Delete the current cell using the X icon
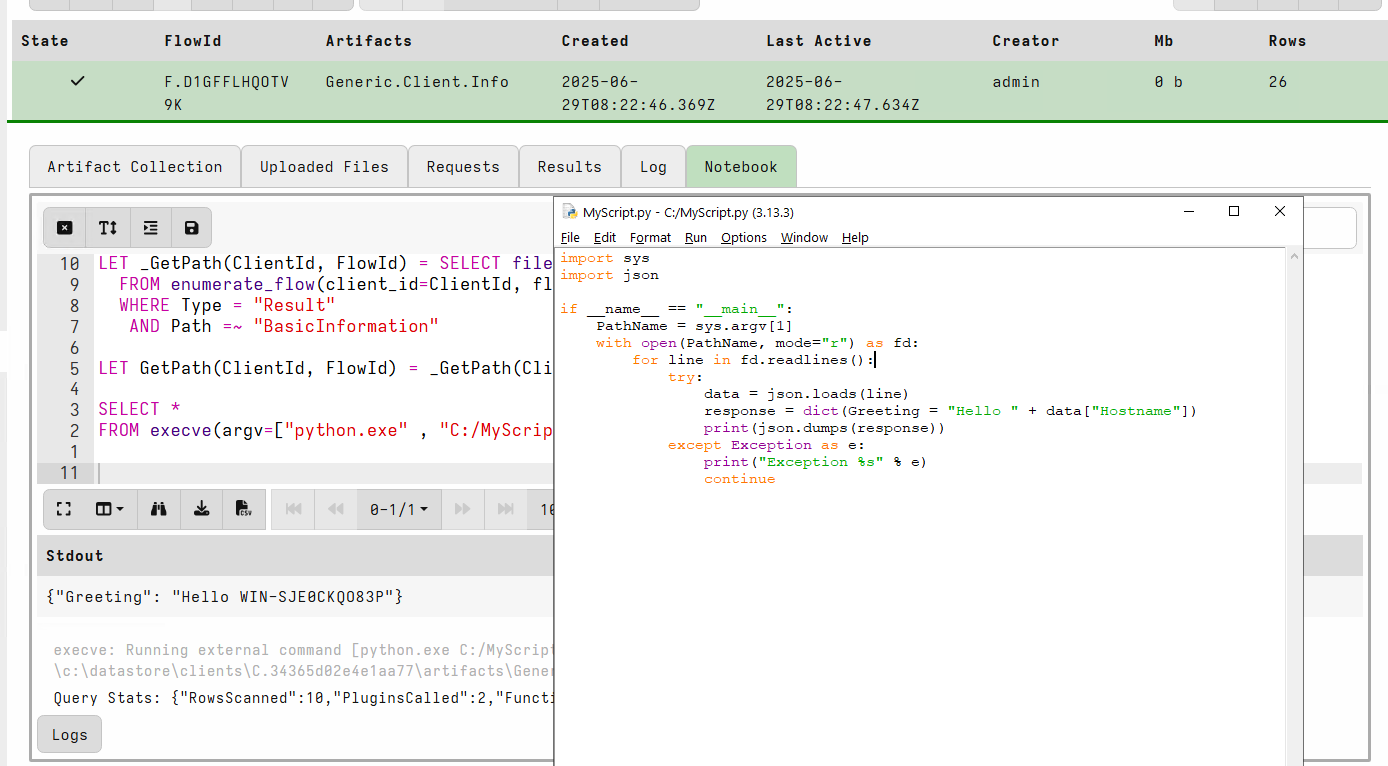The image size is (1388, 766). [x=64, y=227]
